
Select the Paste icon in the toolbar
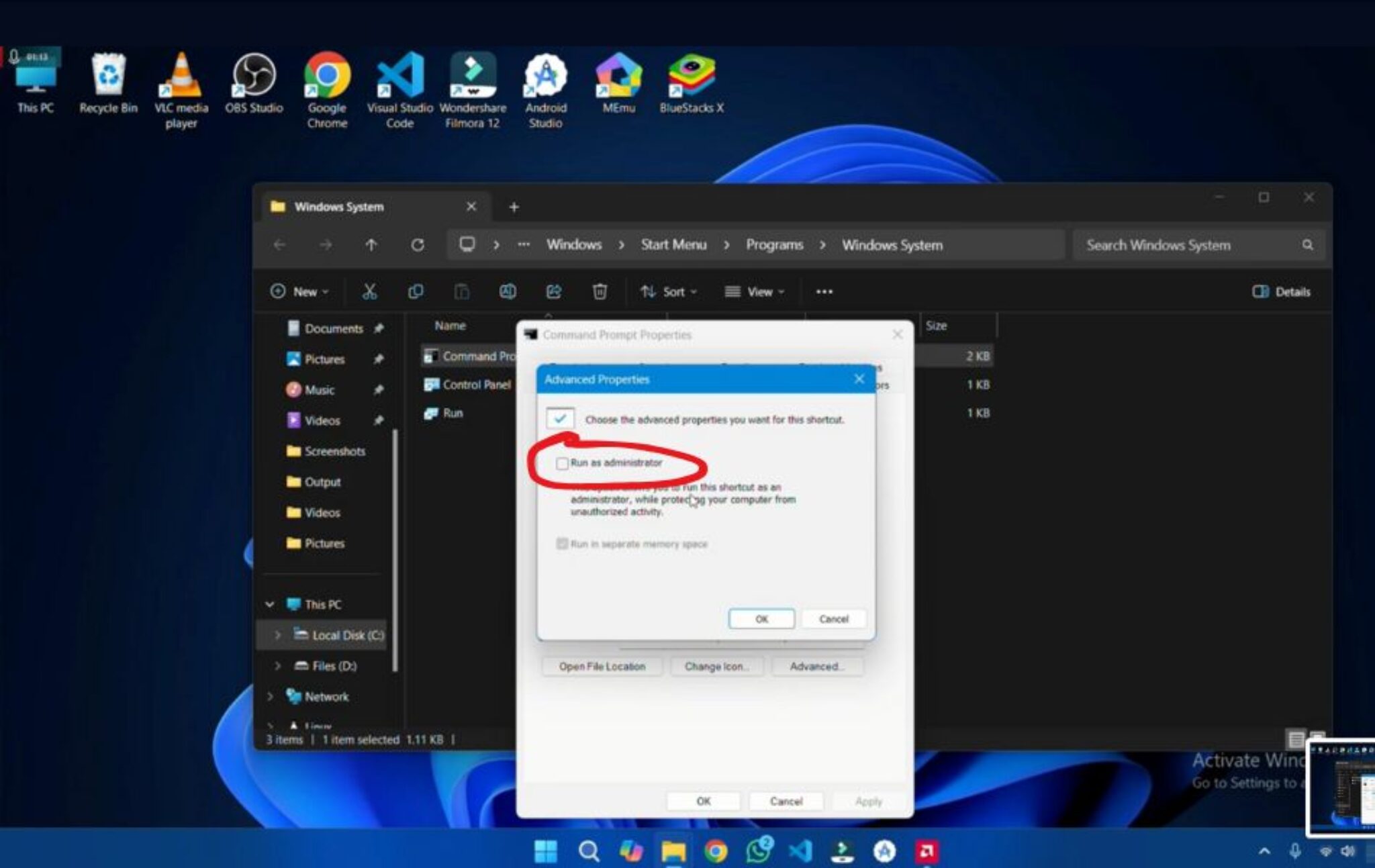click(461, 291)
